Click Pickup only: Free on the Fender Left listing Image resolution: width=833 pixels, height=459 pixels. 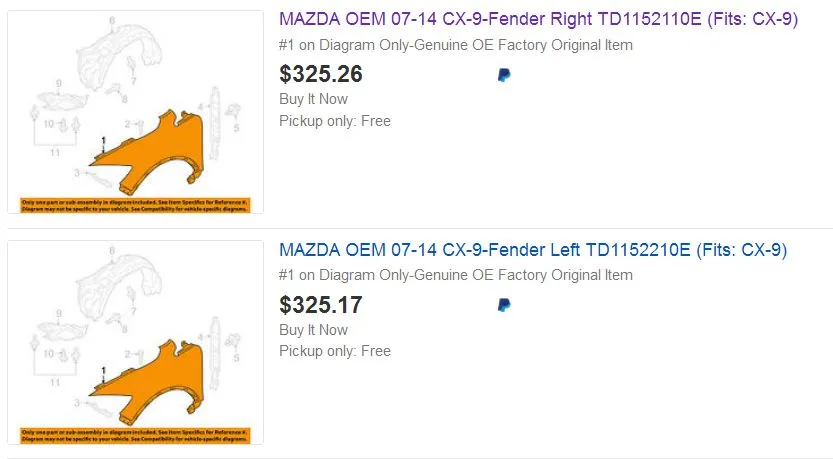(335, 351)
